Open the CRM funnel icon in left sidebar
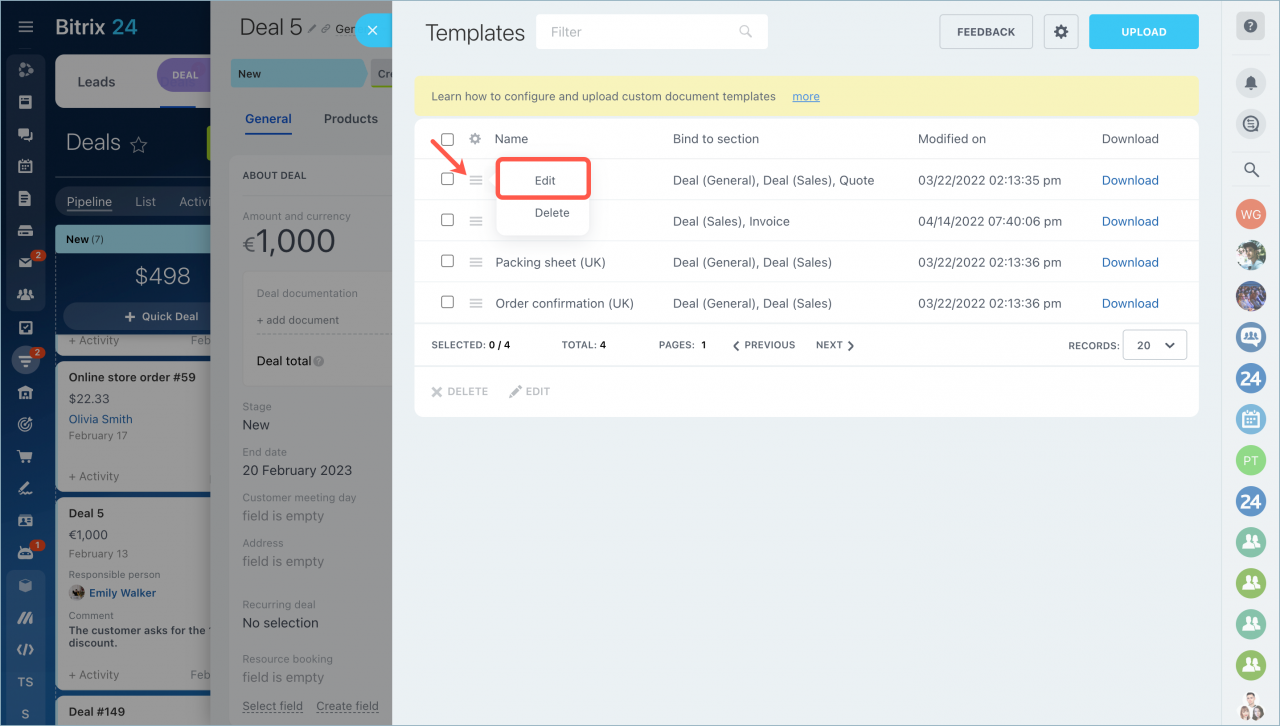The image size is (1280, 726). pos(26,360)
